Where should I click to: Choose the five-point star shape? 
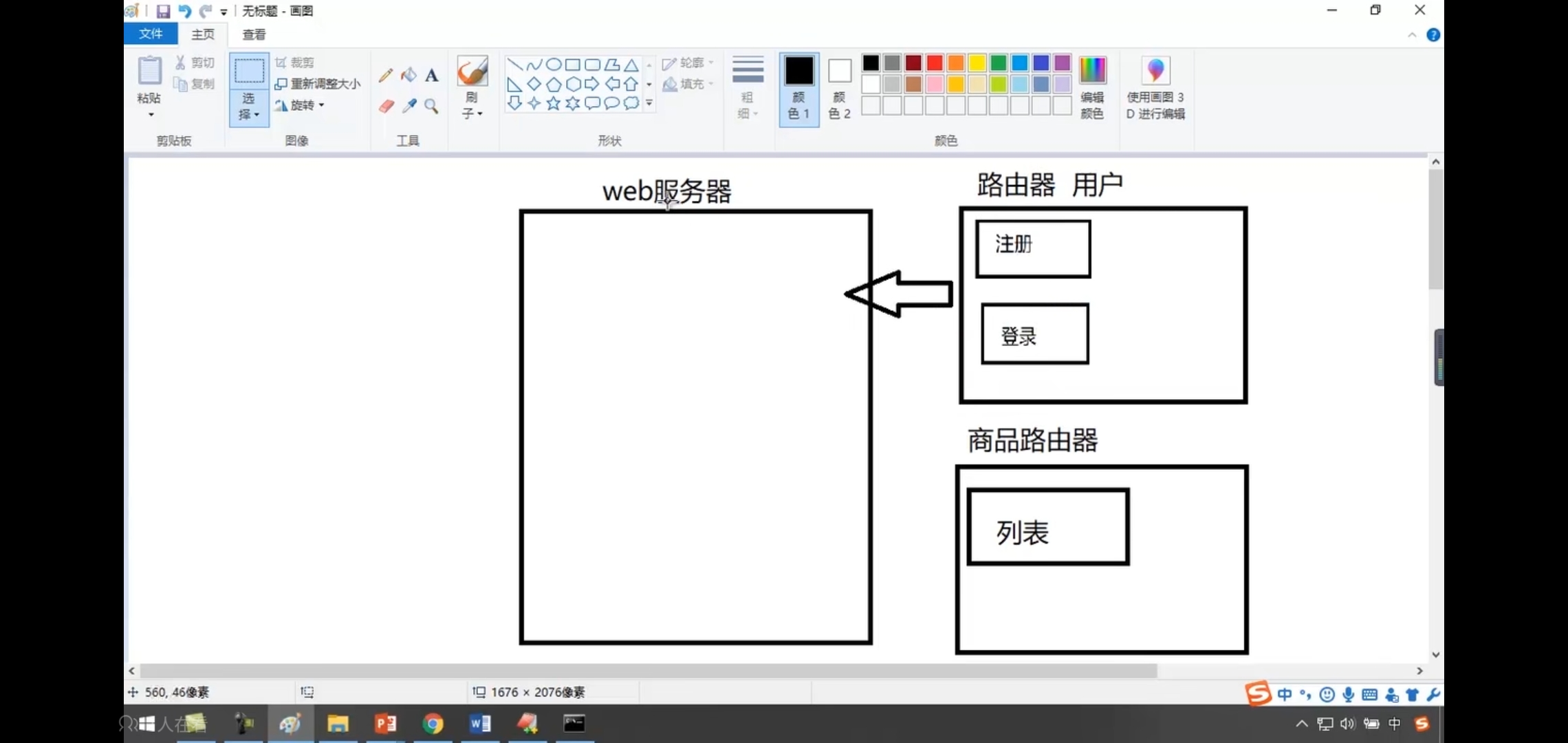click(x=553, y=103)
